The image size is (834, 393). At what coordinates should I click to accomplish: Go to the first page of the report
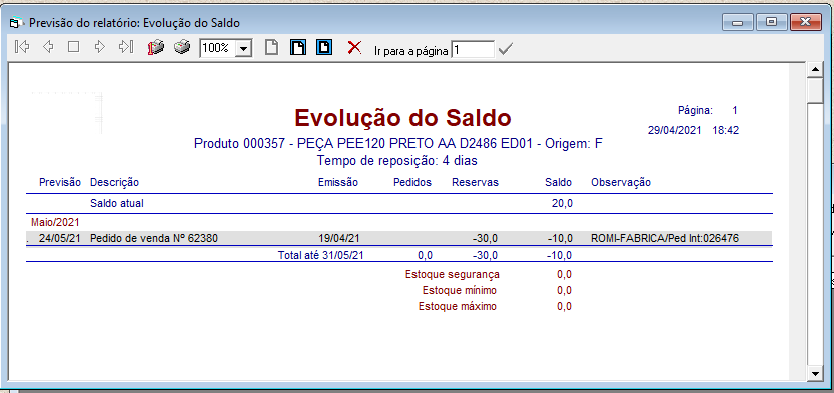[x=22, y=47]
